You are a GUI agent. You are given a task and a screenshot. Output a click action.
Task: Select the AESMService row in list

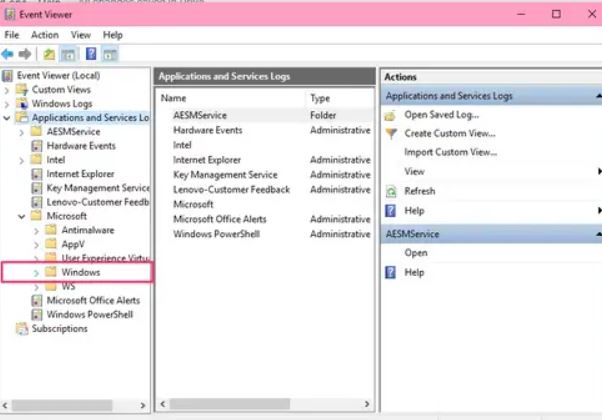(x=265, y=115)
